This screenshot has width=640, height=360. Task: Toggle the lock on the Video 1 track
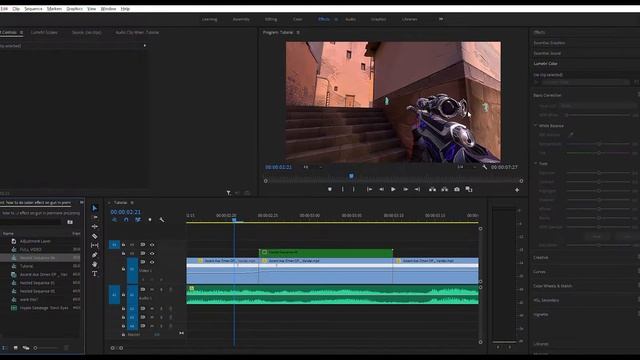click(x=123, y=269)
